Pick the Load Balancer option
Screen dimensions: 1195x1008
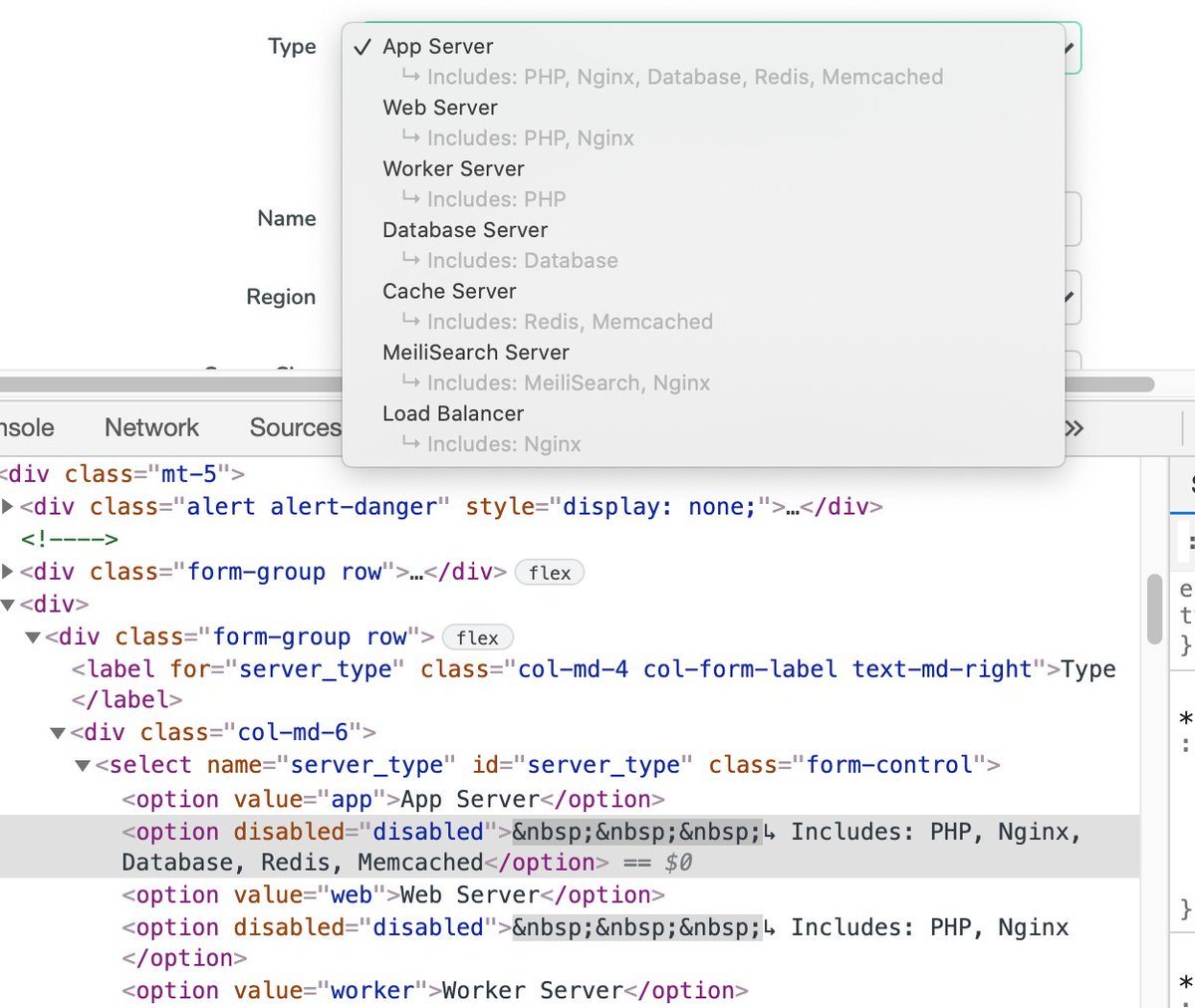(453, 414)
